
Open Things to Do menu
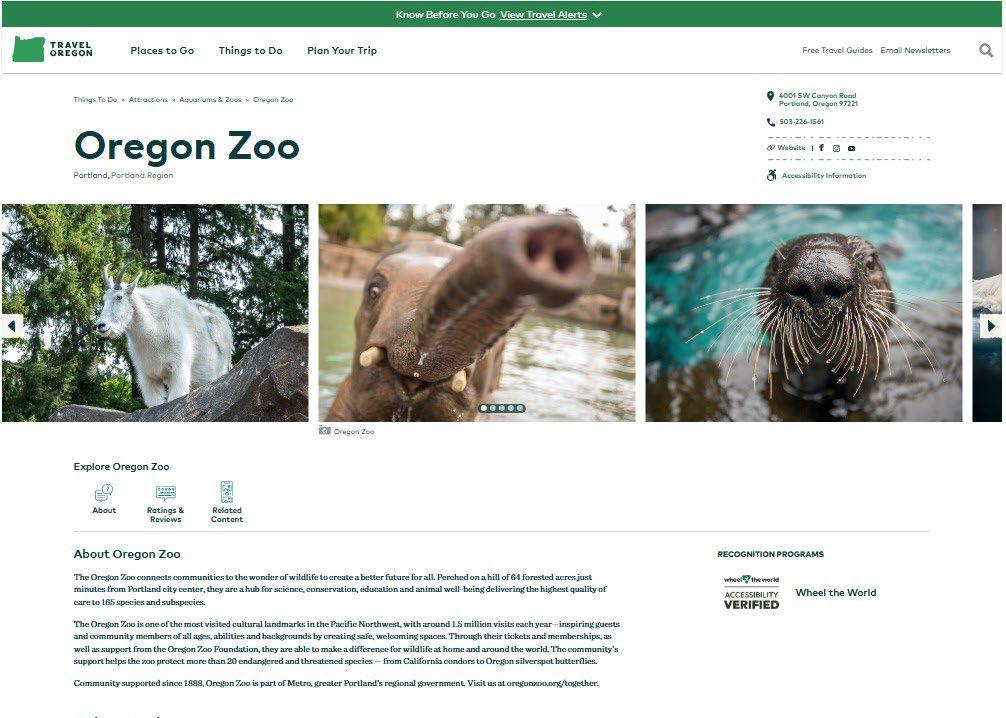click(x=250, y=50)
